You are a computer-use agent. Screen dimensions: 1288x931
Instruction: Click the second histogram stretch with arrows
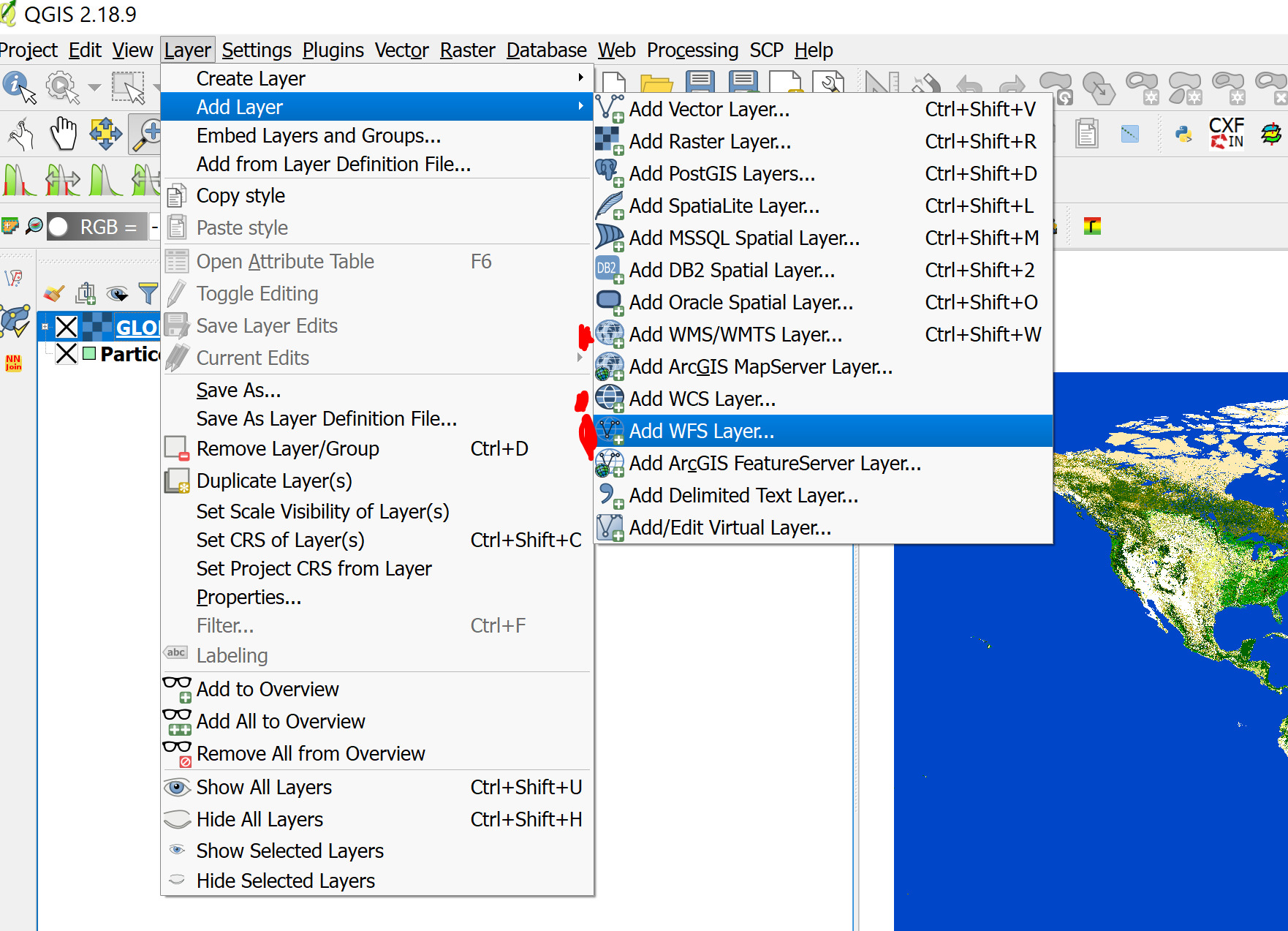click(x=63, y=180)
